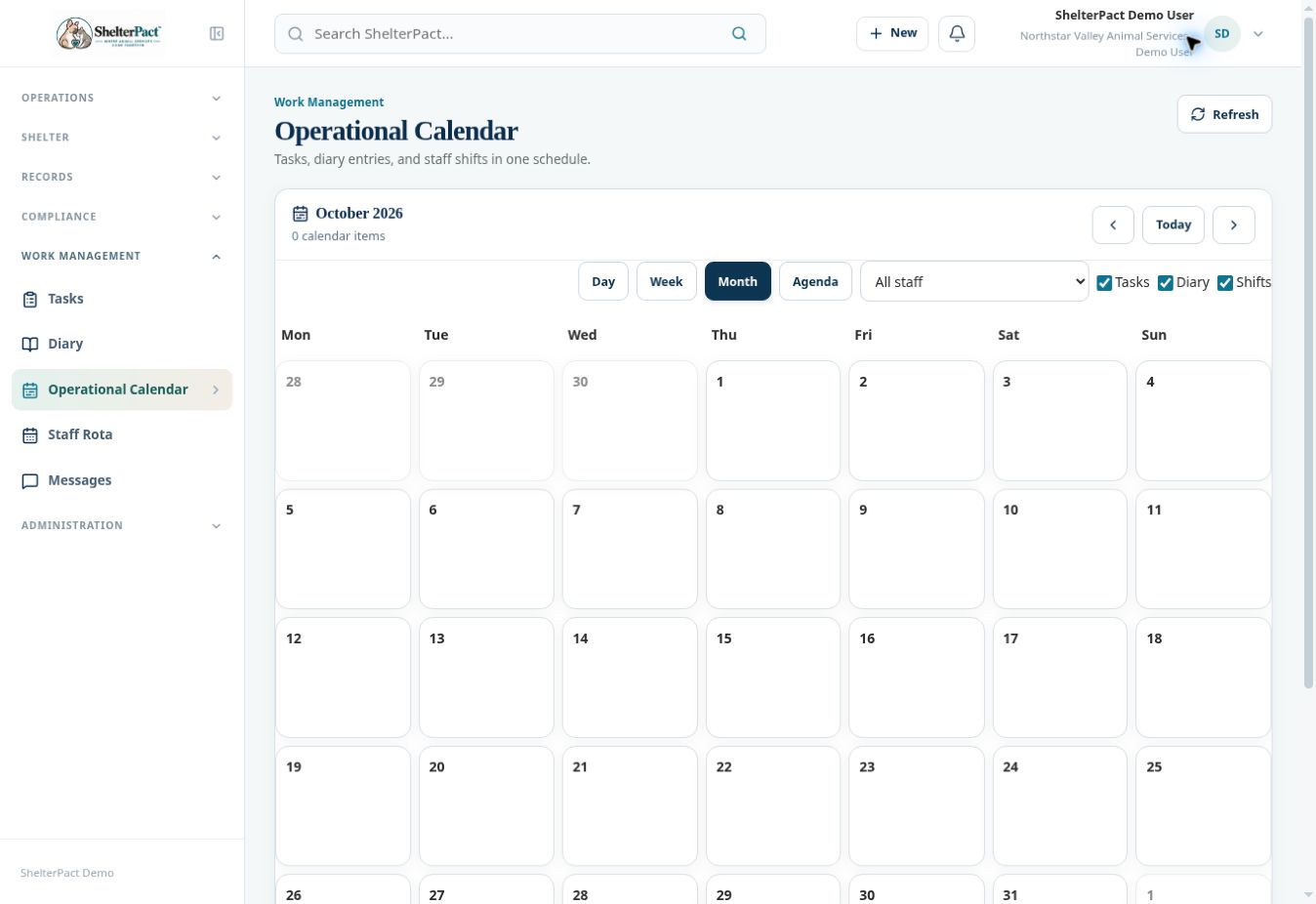The width and height of the screenshot is (1316, 904).
Task: Click the New button
Action: pos(892,33)
